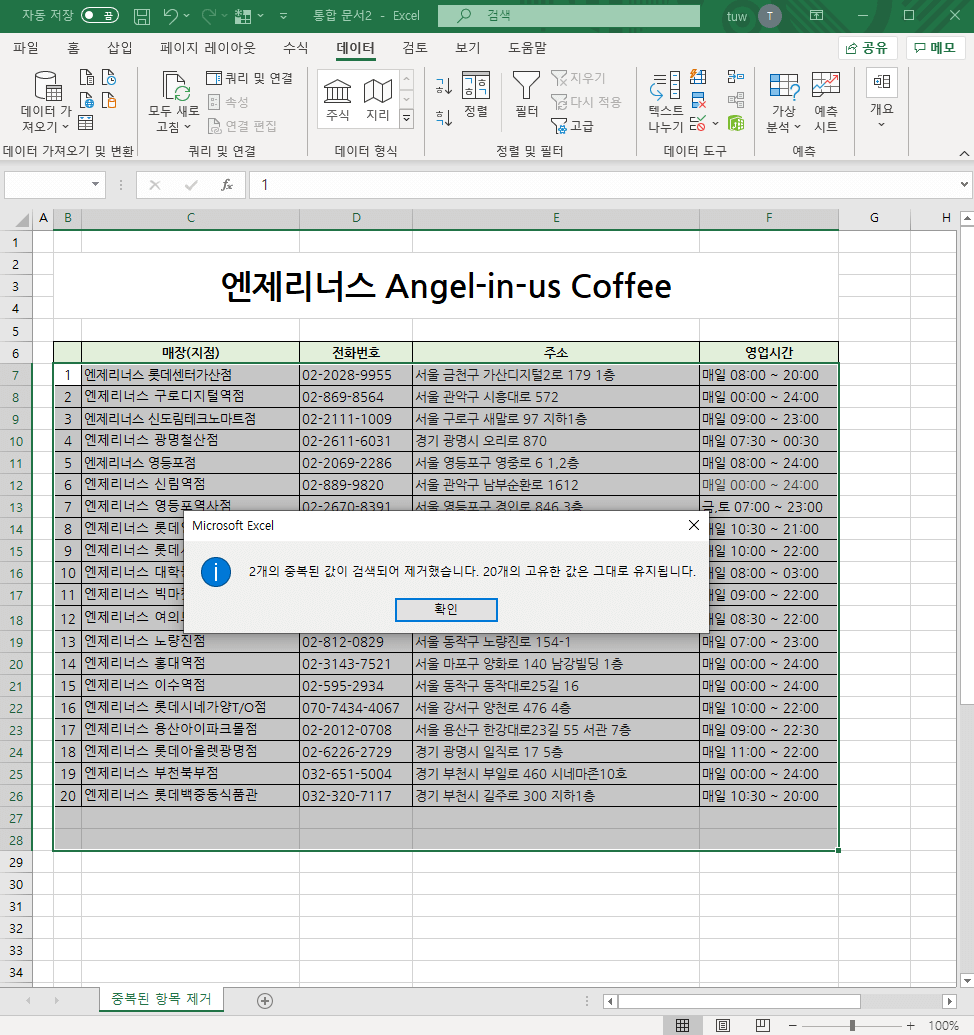Screen dimensions: 974x1035
Task: Undo the last action
Action: click(x=170, y=15)
